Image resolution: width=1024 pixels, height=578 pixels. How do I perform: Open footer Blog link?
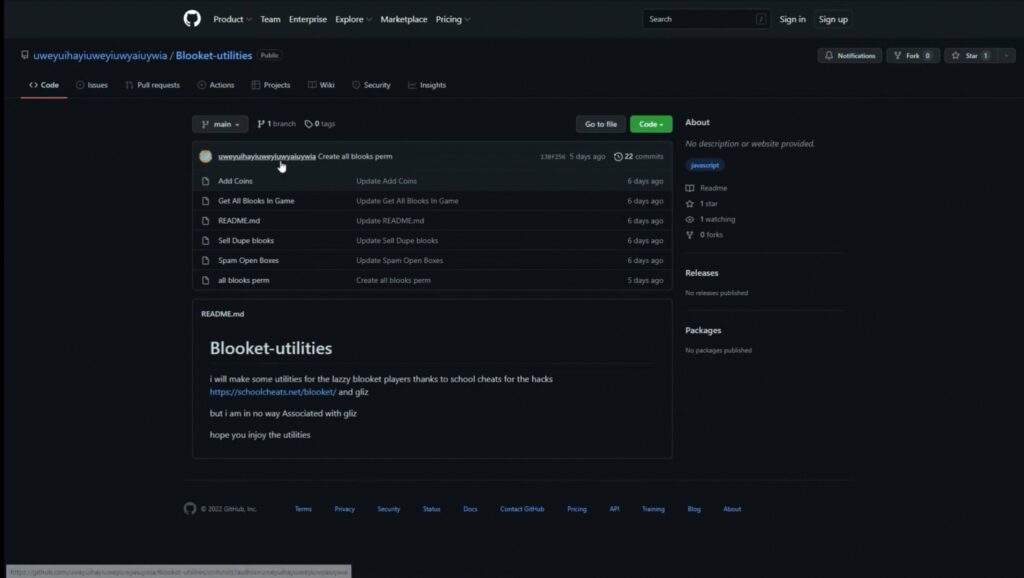[x=694, y=509]
